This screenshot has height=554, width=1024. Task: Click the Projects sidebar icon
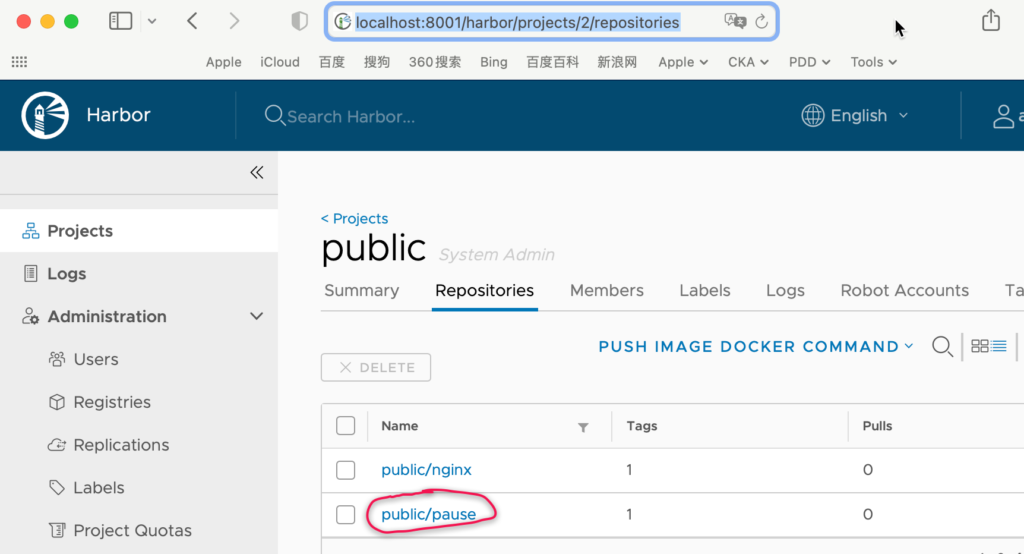[x=30, y=231]
